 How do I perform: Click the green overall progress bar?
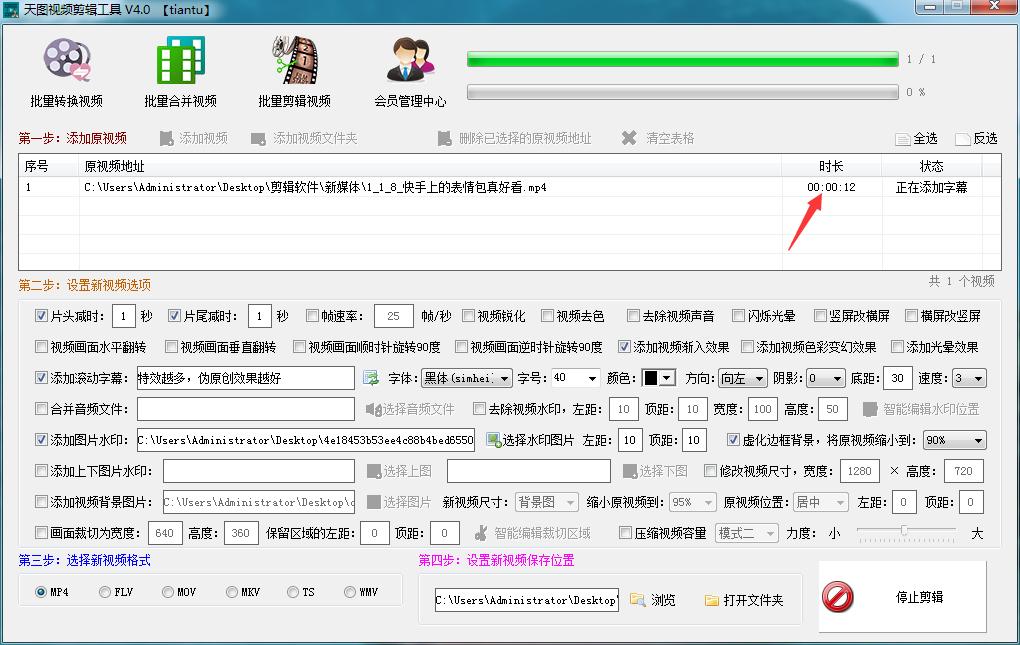(682, 59)
